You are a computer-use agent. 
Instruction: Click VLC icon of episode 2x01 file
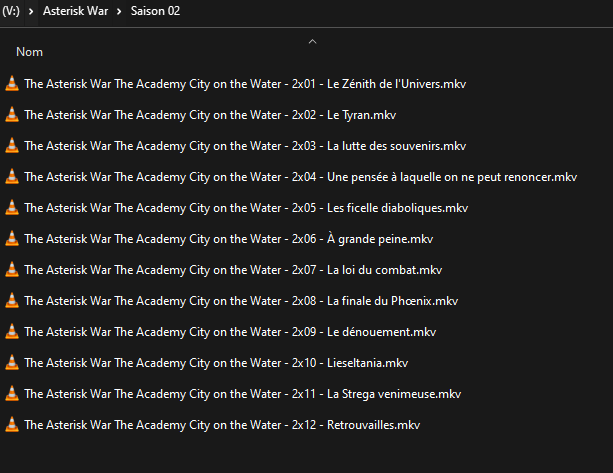click(x=12, y=84)
